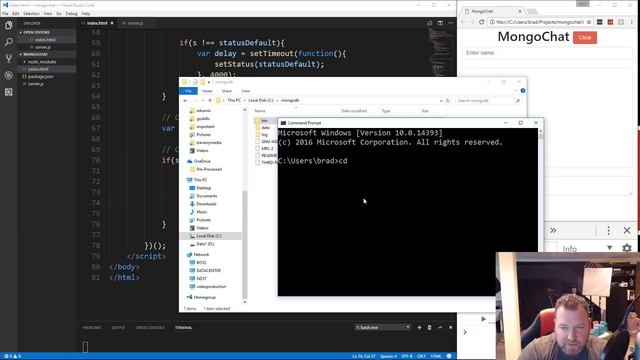Add a new terminal with the plus icon
Viewport: 640px width, 360px height.
tap(419, 327)
